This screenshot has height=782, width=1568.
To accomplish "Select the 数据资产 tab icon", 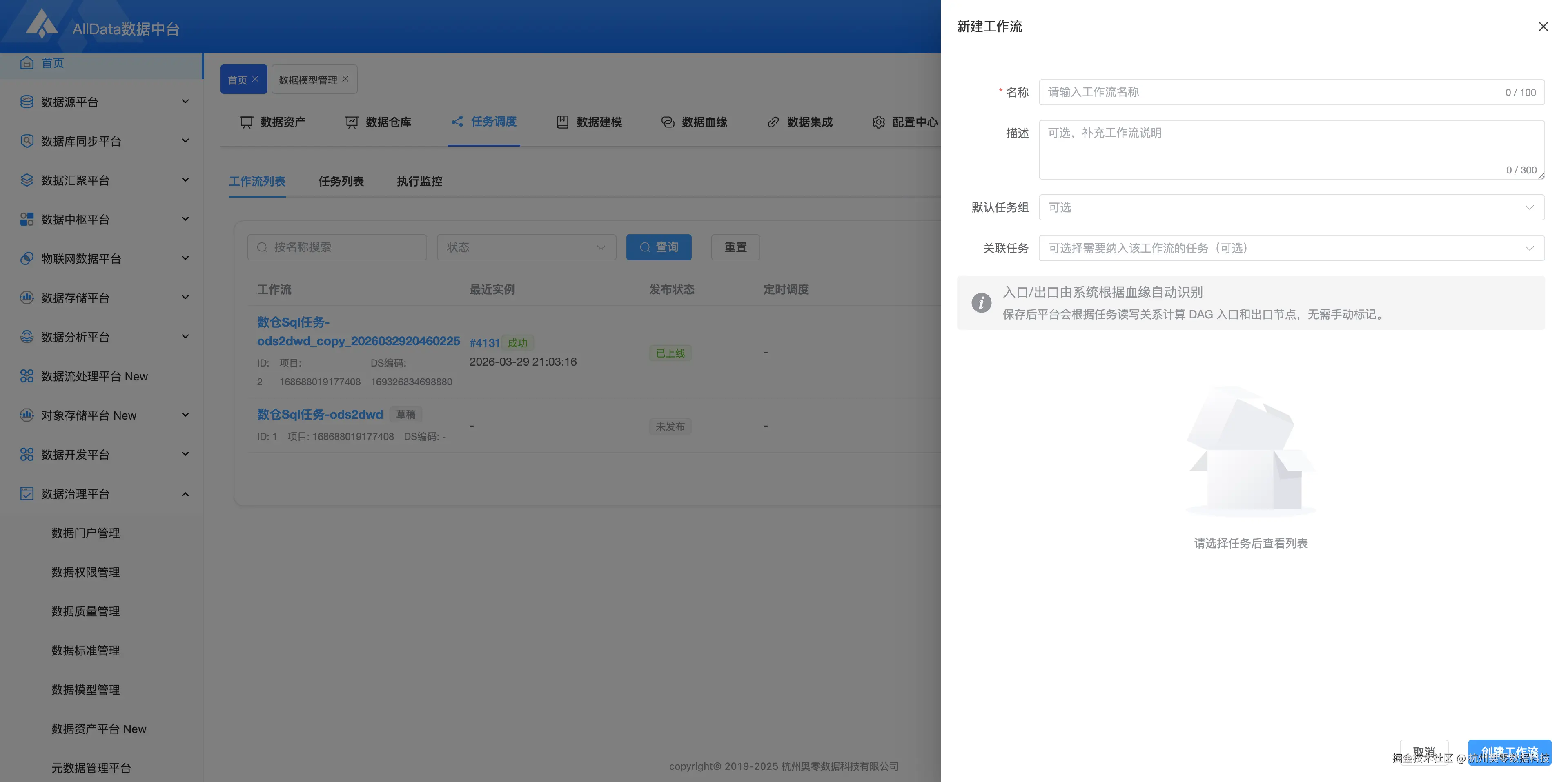I will point(247,122).
